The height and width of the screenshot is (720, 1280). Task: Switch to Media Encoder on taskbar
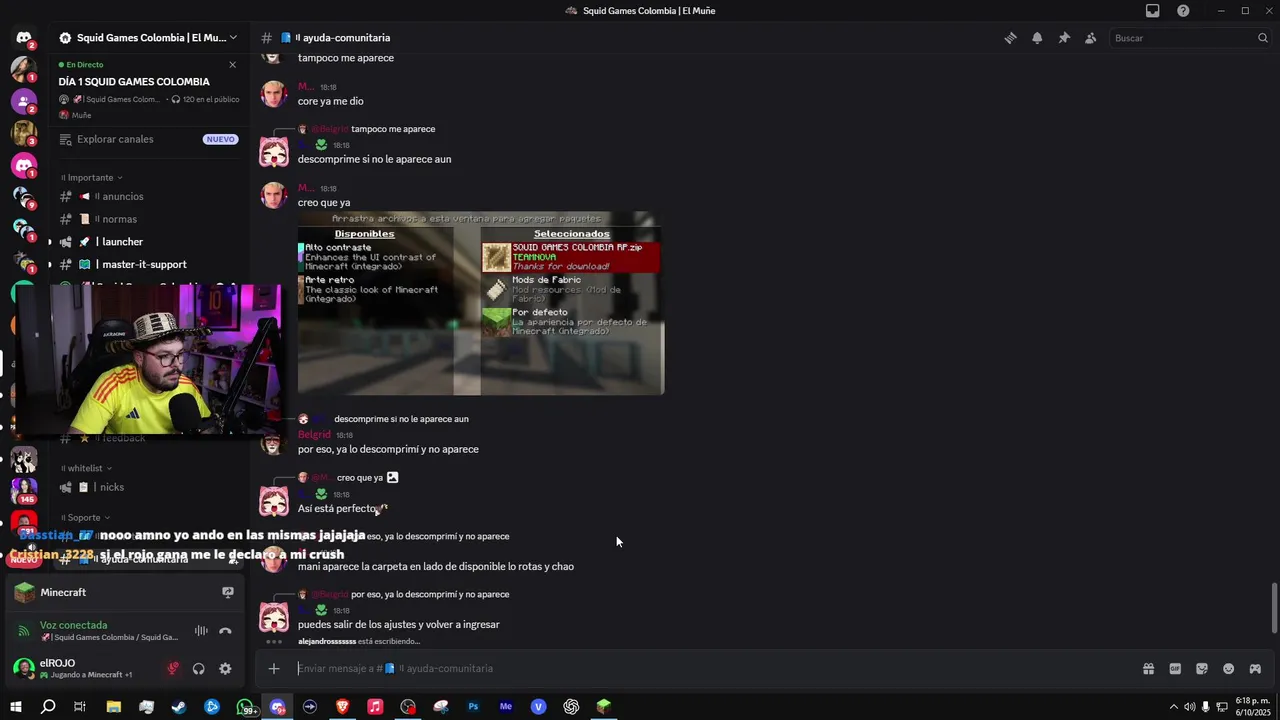506,707
